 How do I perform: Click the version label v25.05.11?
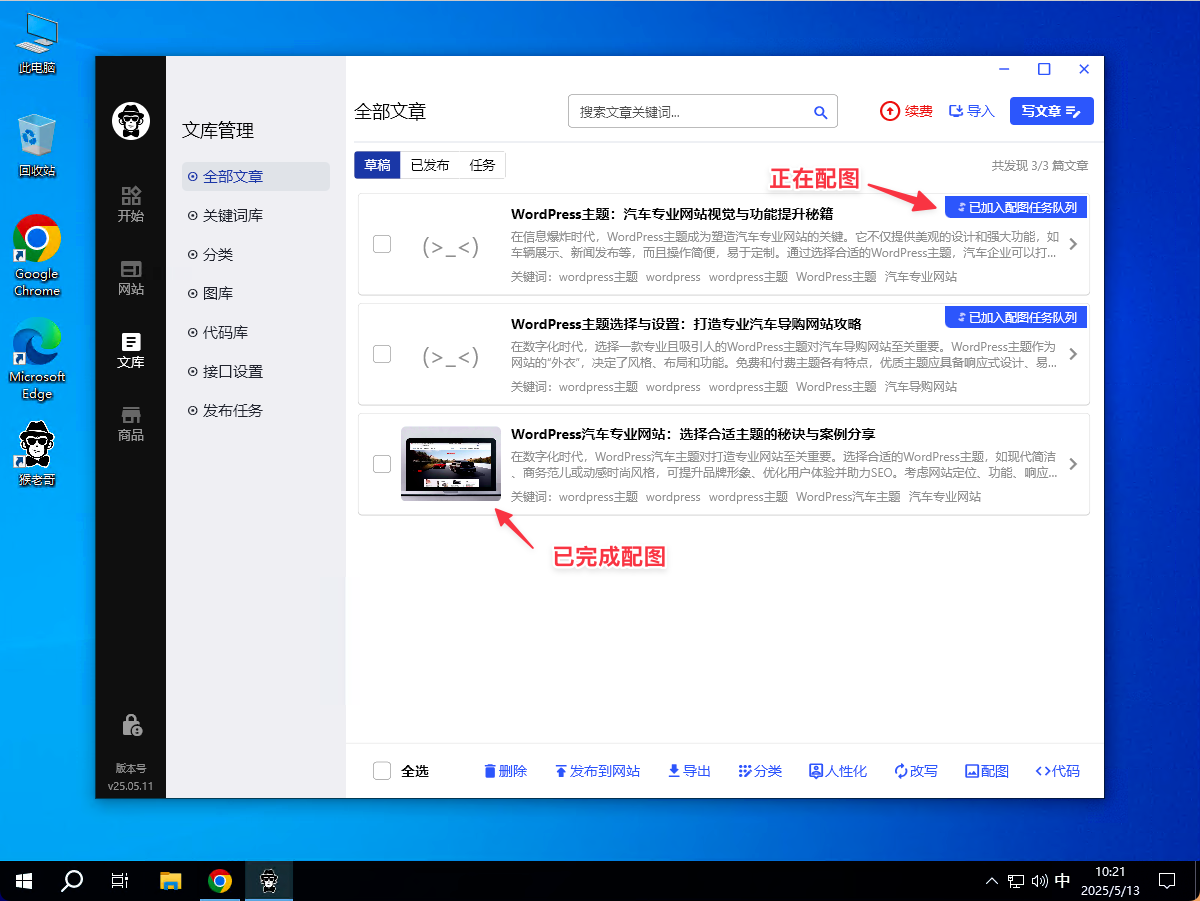[x=131, y=786]
